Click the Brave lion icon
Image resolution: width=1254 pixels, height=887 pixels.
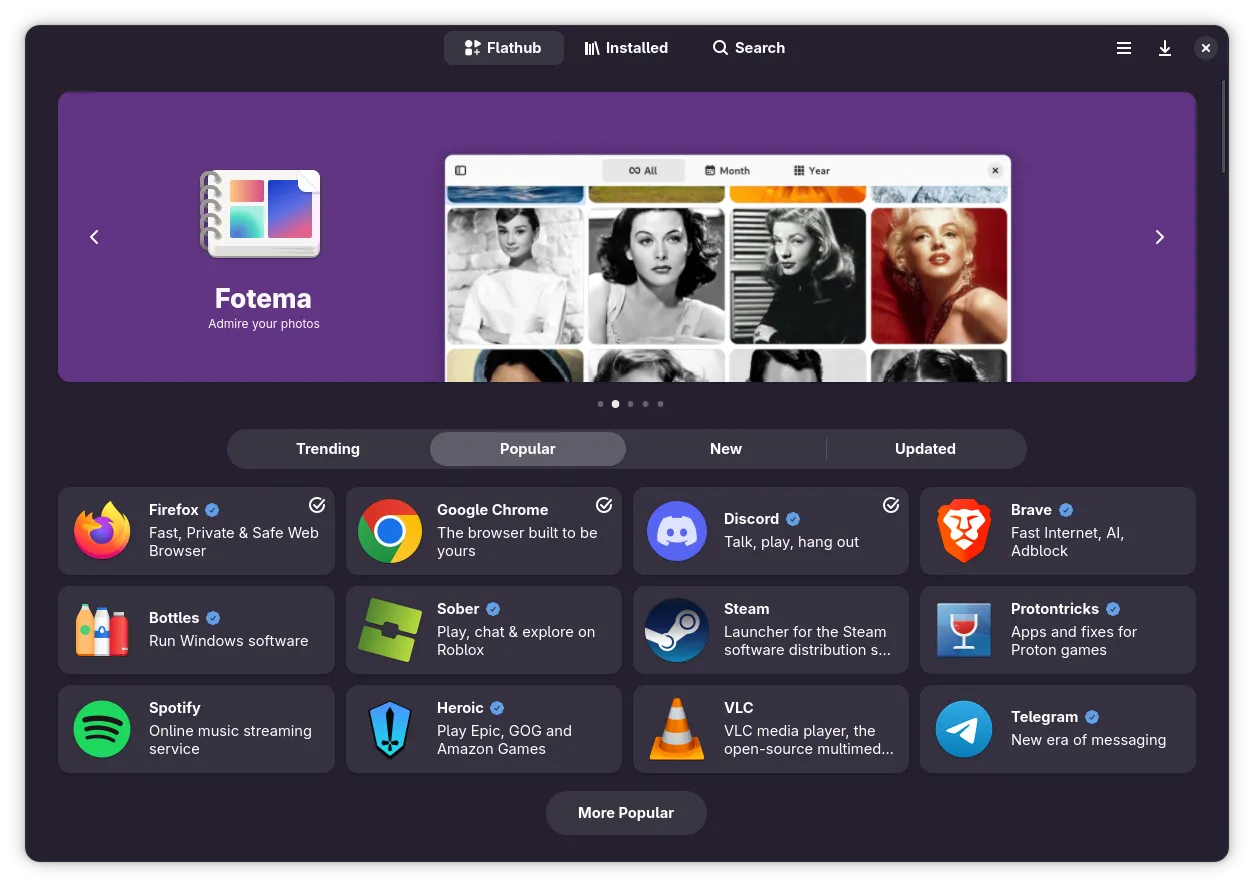click(964, 531)
